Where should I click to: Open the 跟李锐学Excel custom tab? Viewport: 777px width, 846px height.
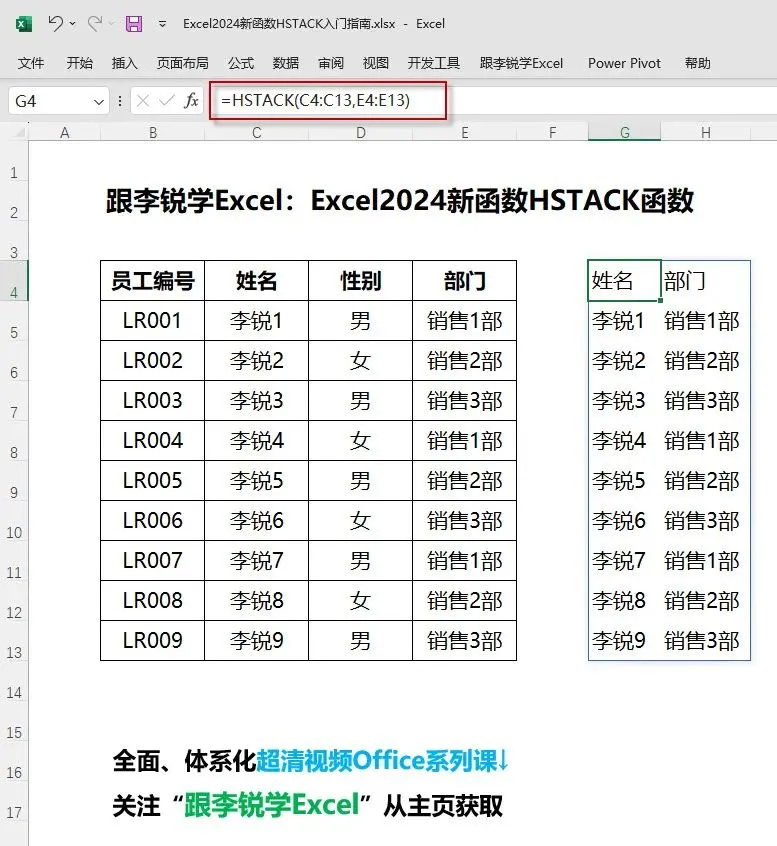pos(521,63)
